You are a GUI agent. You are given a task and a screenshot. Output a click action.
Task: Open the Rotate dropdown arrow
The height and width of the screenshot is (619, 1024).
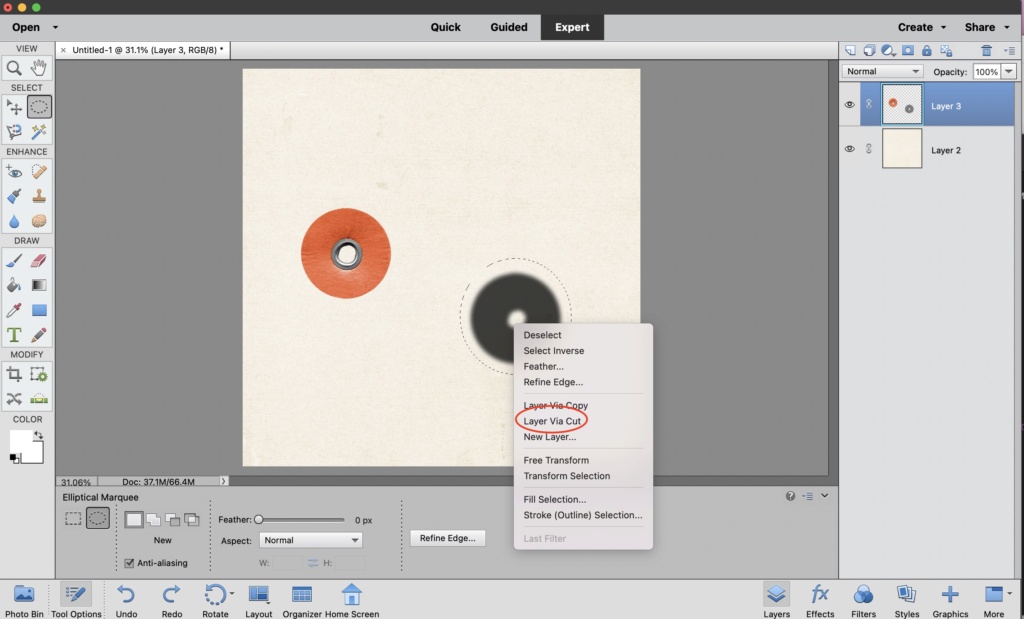(232, 594)
